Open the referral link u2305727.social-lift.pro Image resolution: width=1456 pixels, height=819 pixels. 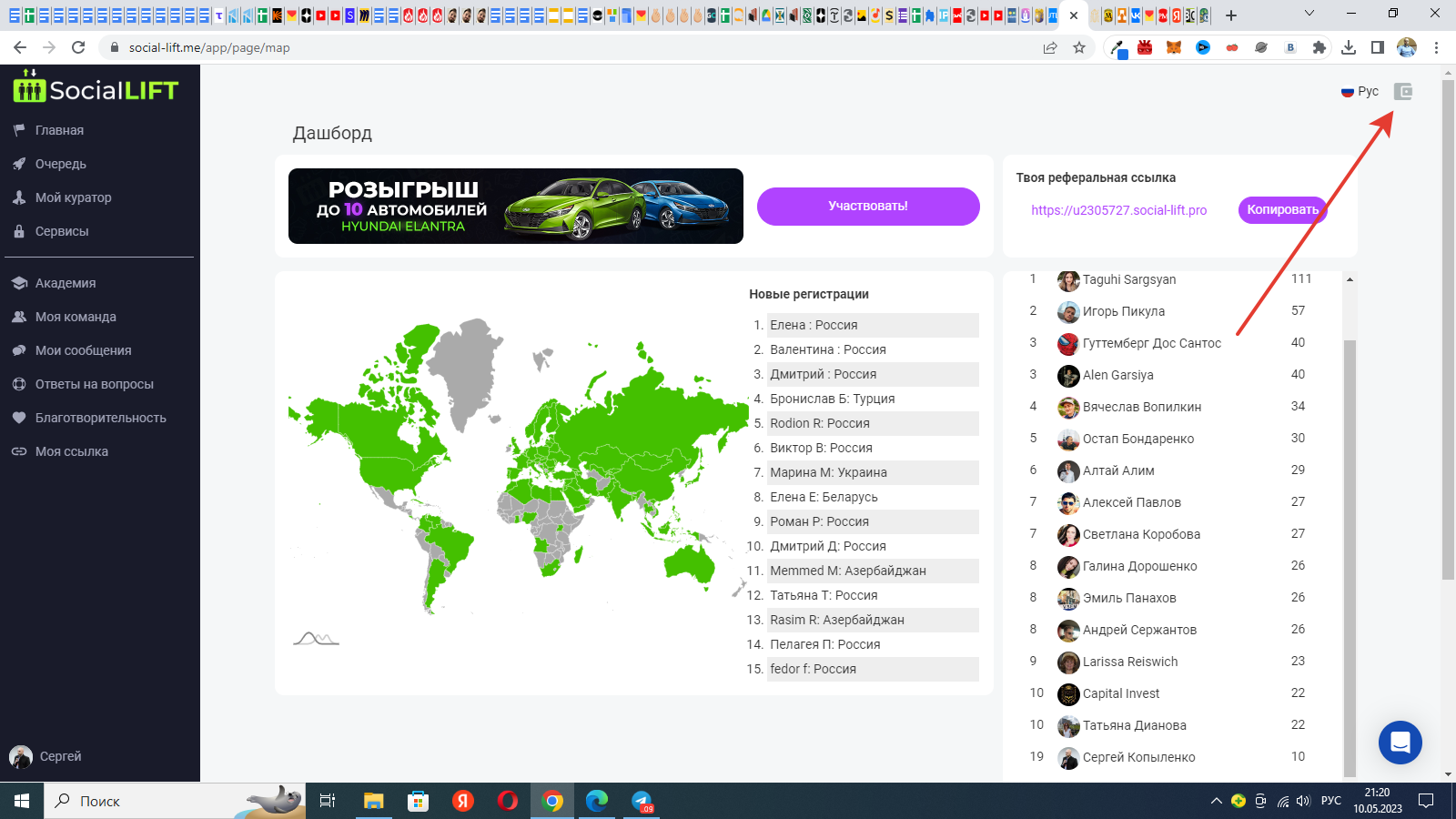(1118, 210)
